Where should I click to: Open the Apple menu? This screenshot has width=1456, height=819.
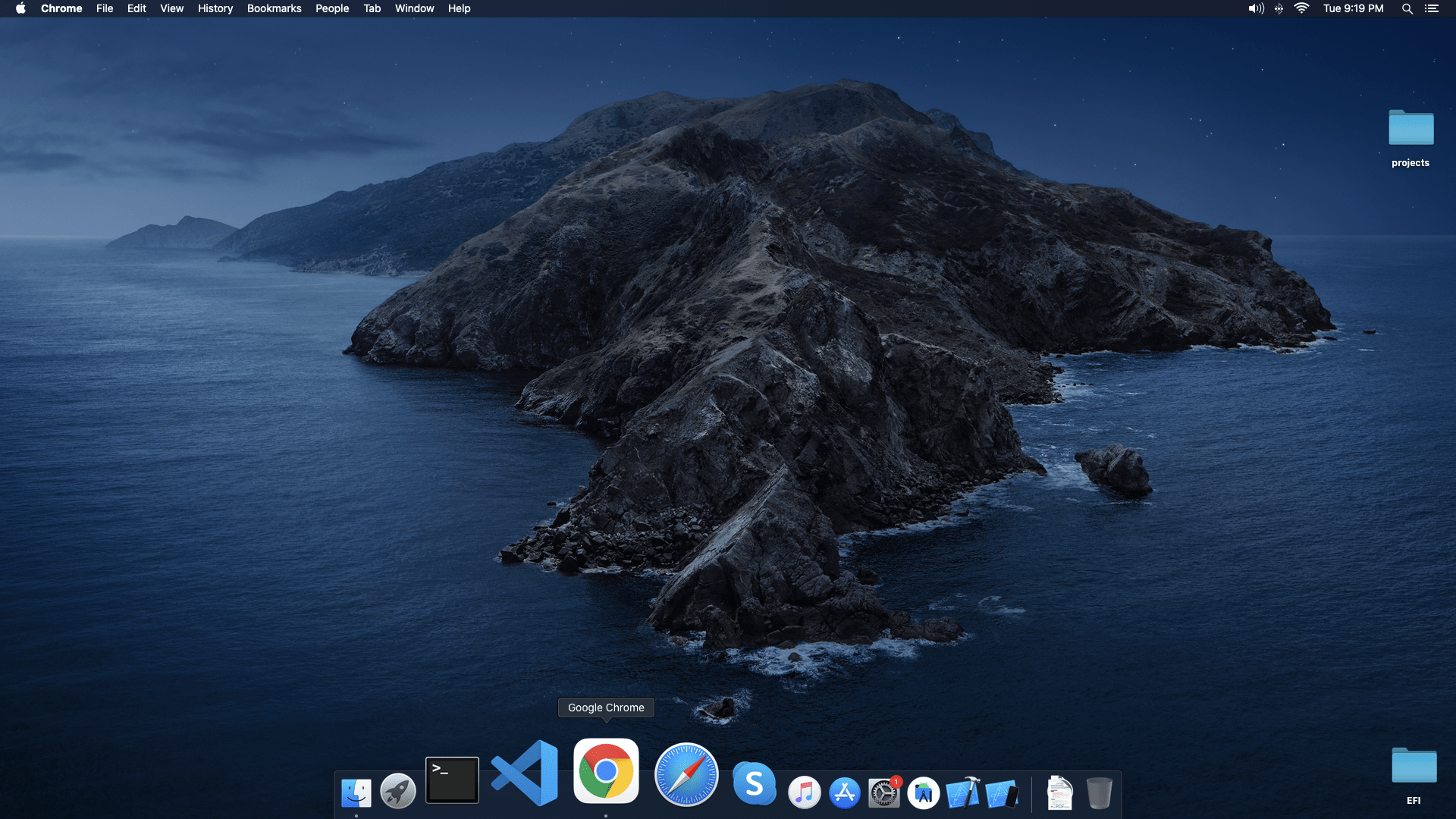click(x=20, y=8)
